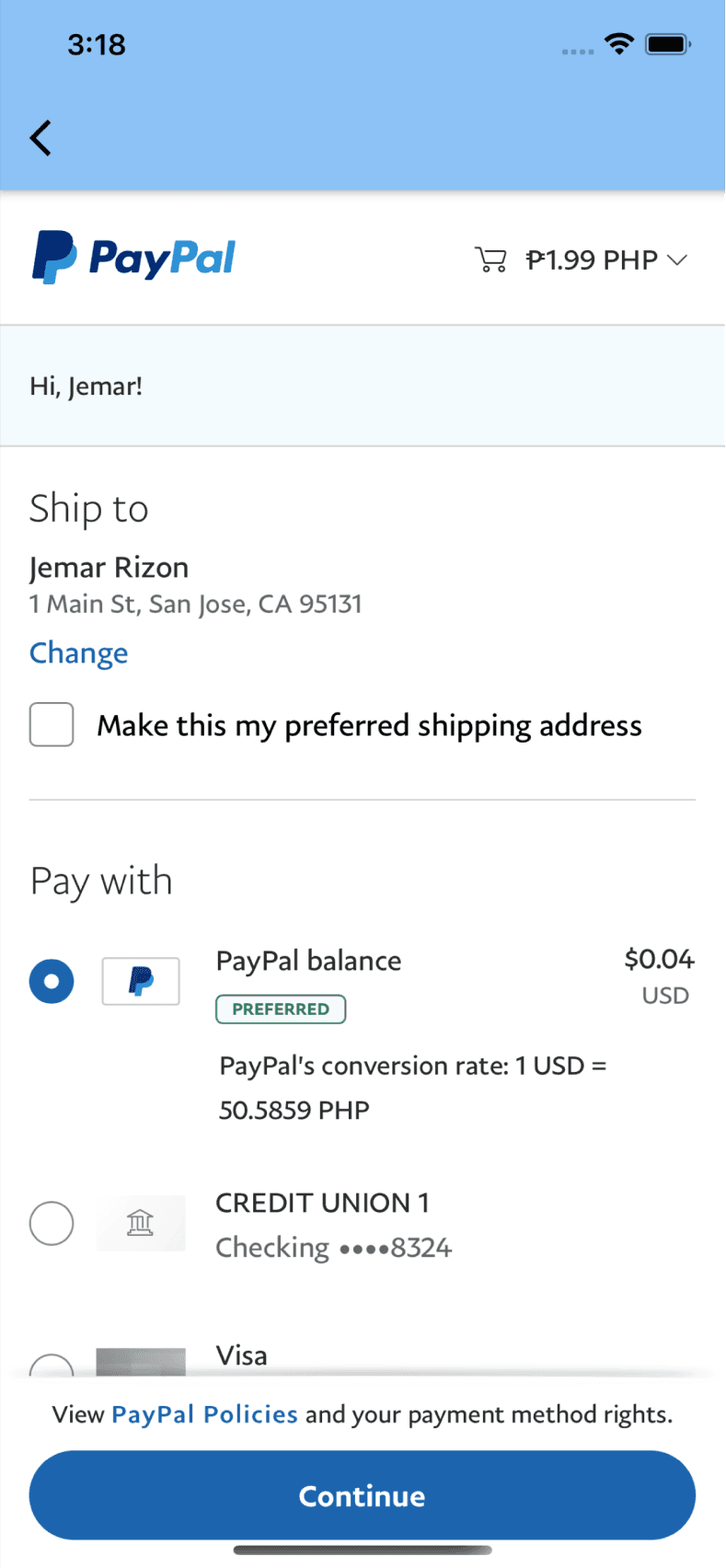Screen dimensions: 726x1568
Task: Tap the Jemar Rizon shipping name
Action: 109,568
